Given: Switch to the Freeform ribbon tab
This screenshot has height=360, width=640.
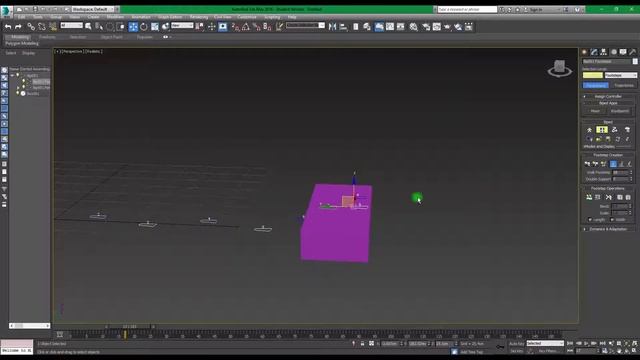Looking at the screenshot, I should [47, 37].
